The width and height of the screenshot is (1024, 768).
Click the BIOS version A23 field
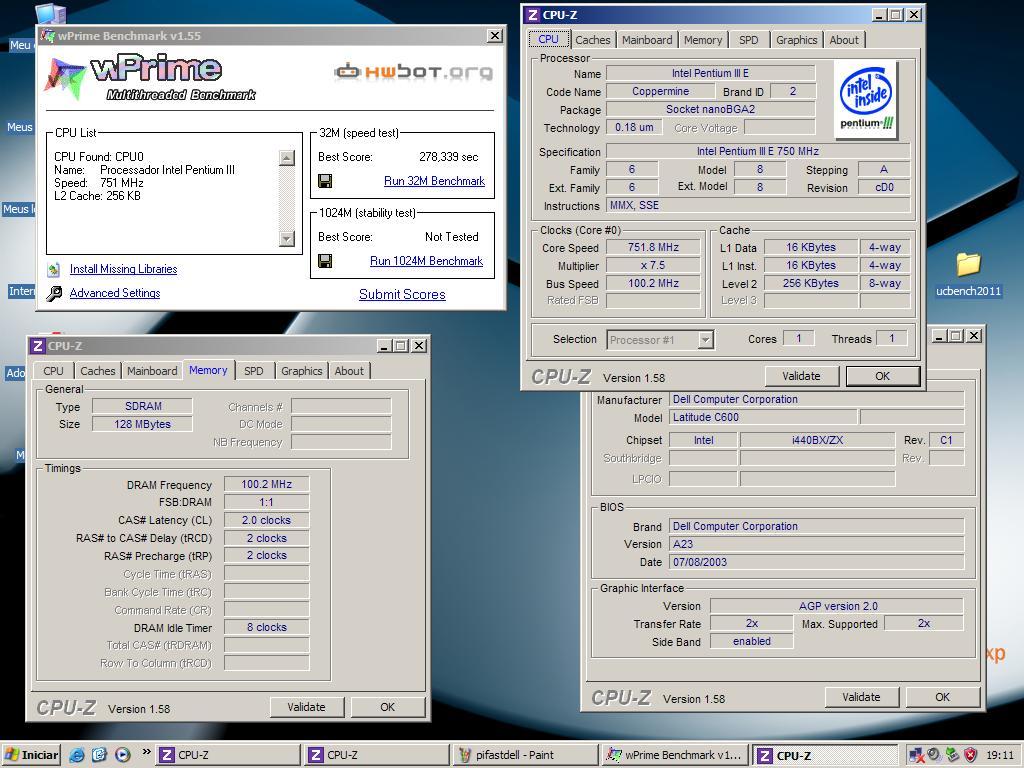point(817,544)
